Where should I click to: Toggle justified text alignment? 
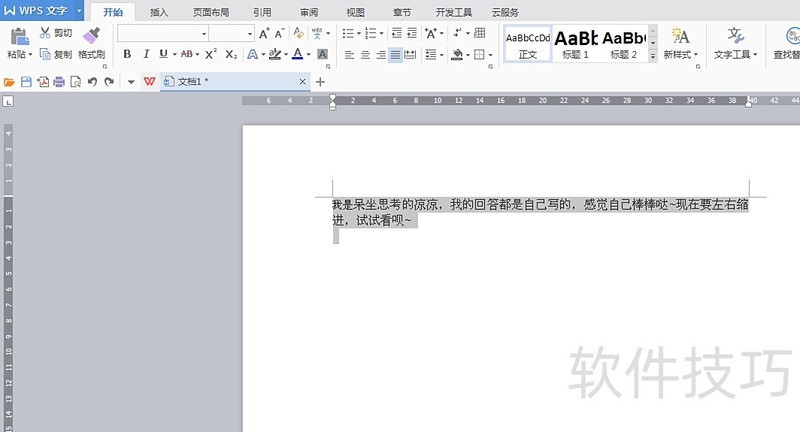point(396,54)
